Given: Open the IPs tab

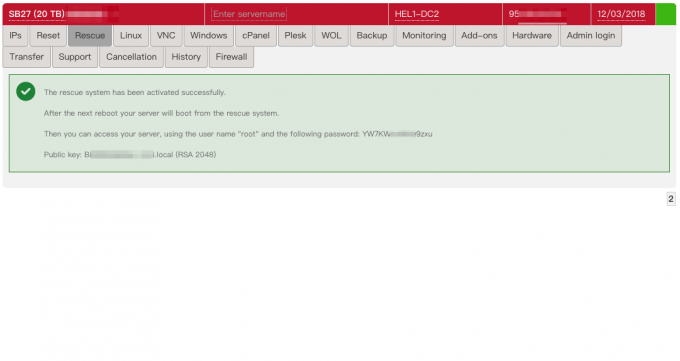Looking at the screenshot, I should click(15, 36).
